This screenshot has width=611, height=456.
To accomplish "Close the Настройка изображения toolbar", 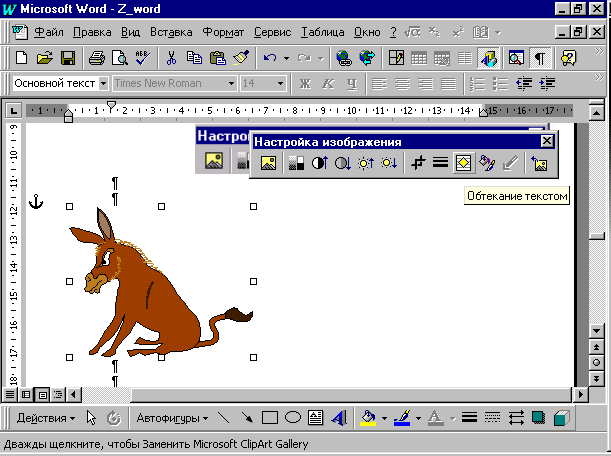I will (547, 141).
